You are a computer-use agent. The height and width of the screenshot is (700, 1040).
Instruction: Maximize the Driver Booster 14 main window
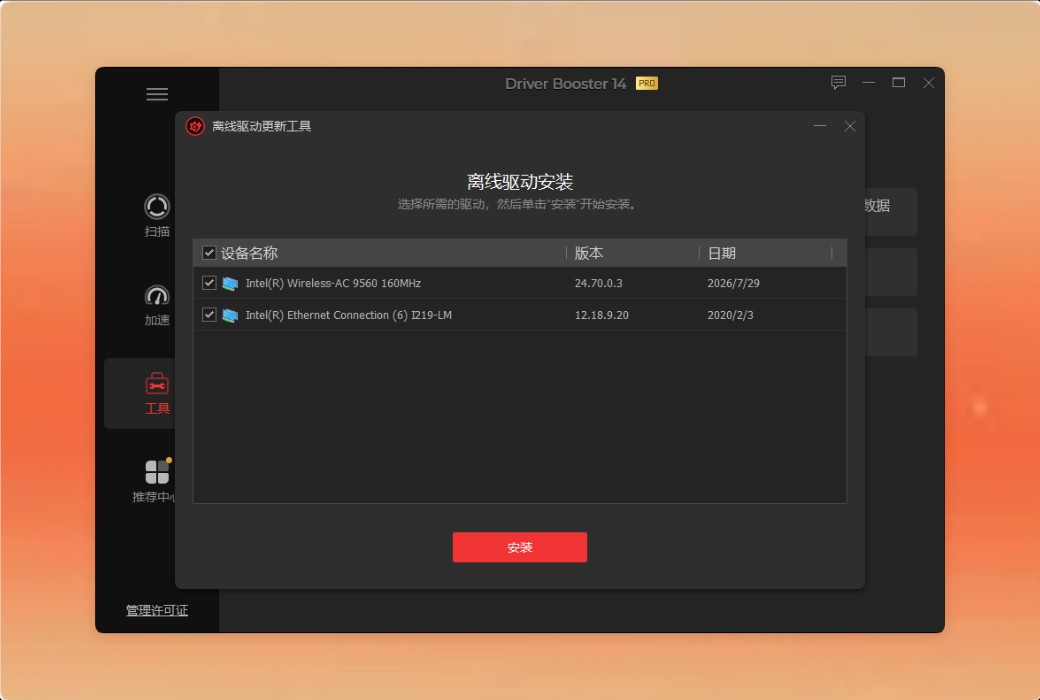899,83
